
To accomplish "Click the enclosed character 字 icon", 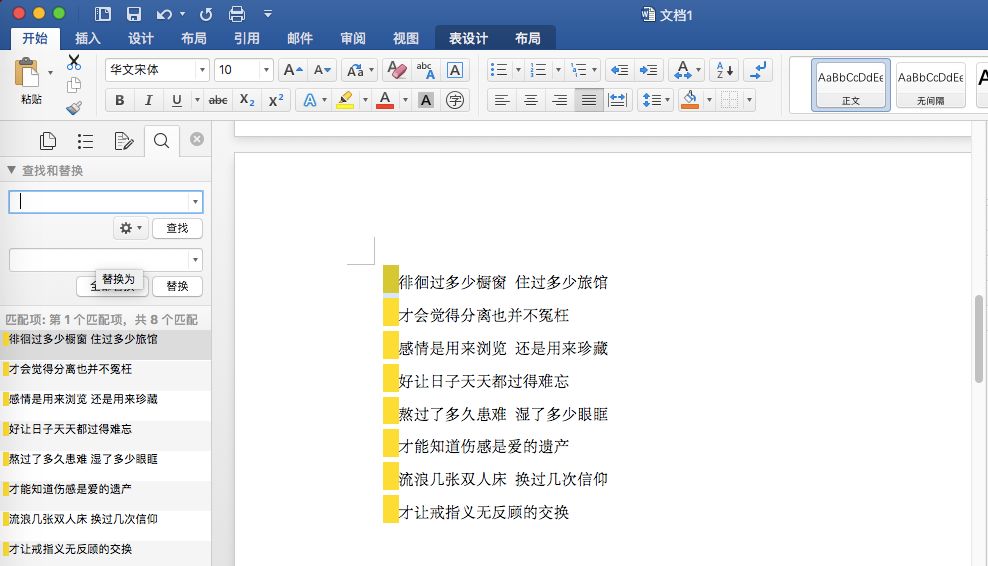I will pyautogui.click(x=454, y=100).
